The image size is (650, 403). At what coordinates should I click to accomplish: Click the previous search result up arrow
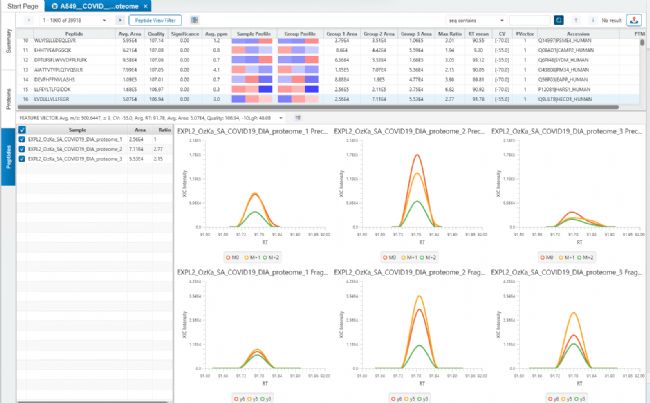[x=576, y=20]
